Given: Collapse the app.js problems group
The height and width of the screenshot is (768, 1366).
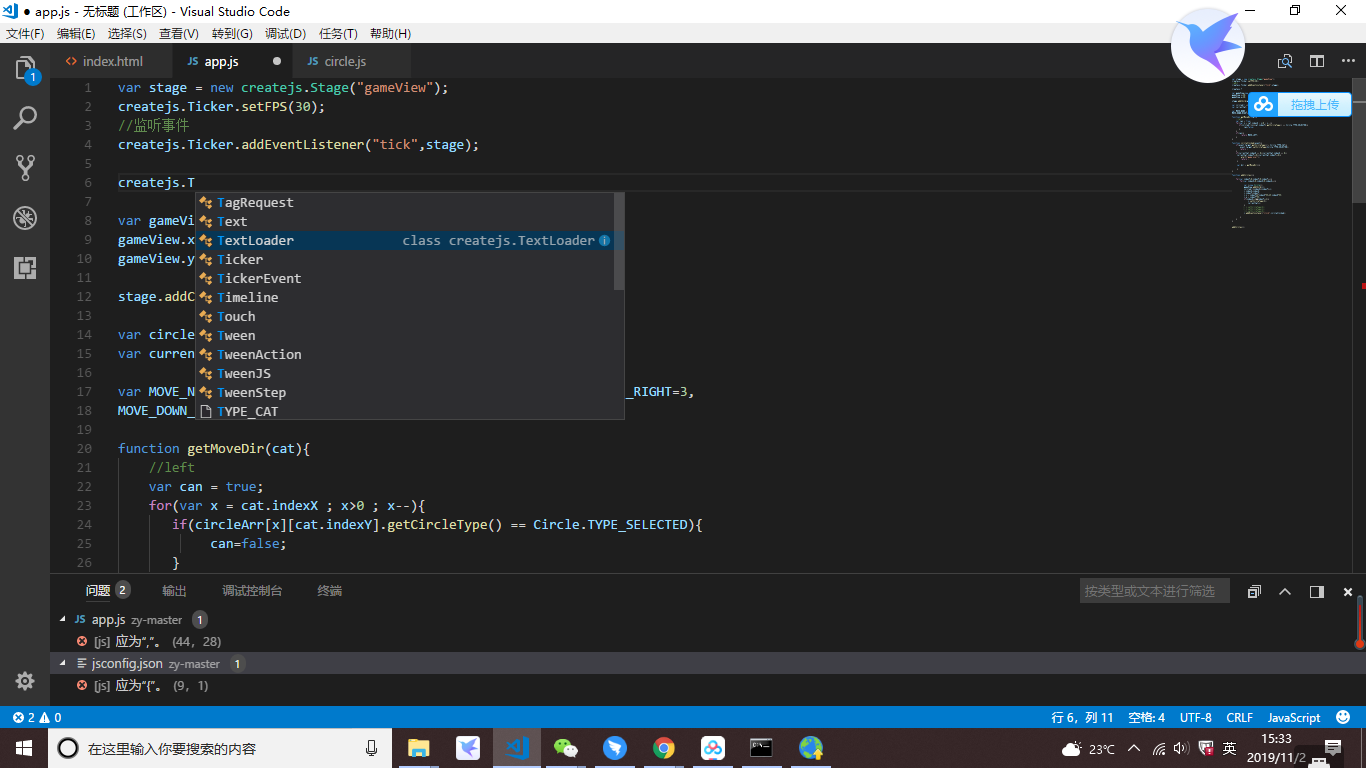Looking at the screenshot, I should (62, 619).
